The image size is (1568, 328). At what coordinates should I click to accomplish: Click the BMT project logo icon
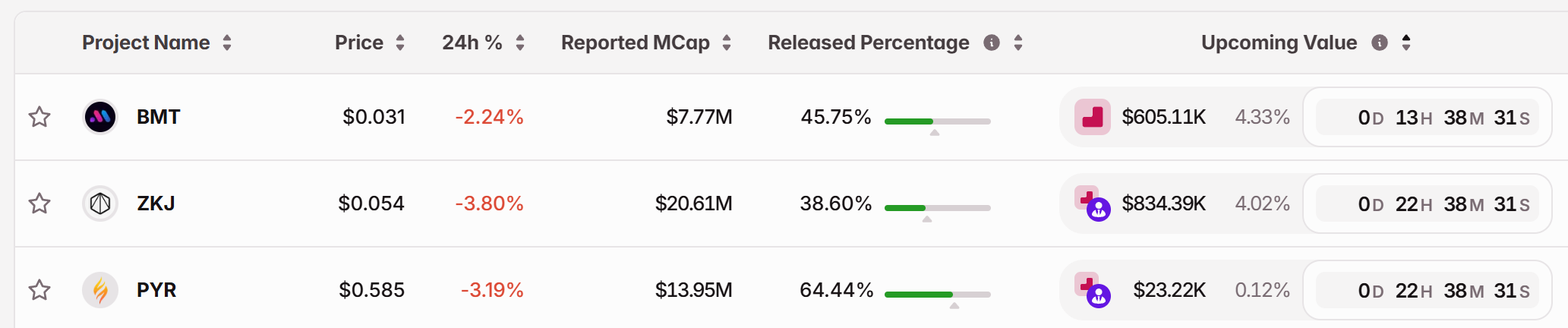100,117
